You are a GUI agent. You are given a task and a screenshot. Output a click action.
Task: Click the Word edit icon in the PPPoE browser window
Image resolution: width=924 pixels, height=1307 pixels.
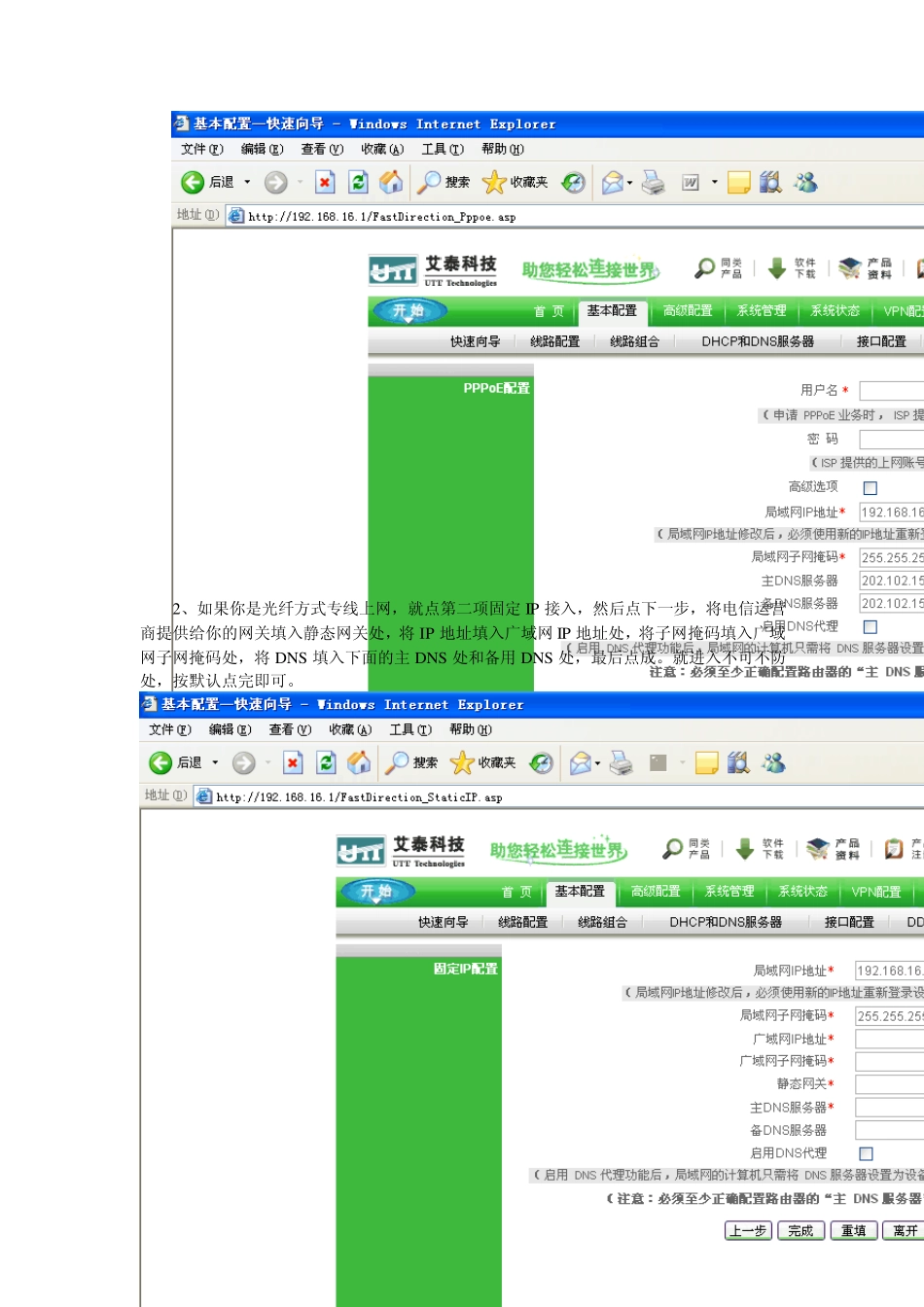691,182
